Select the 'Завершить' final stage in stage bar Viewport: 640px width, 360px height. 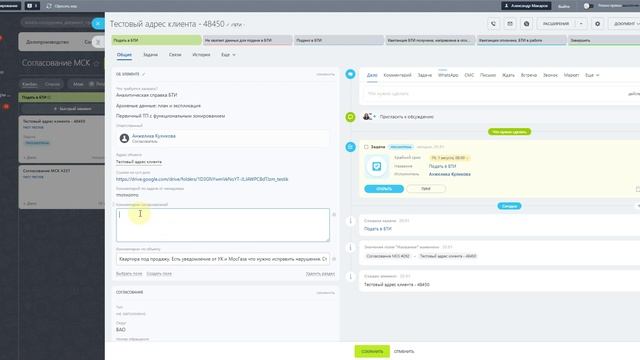coord(604,40)
